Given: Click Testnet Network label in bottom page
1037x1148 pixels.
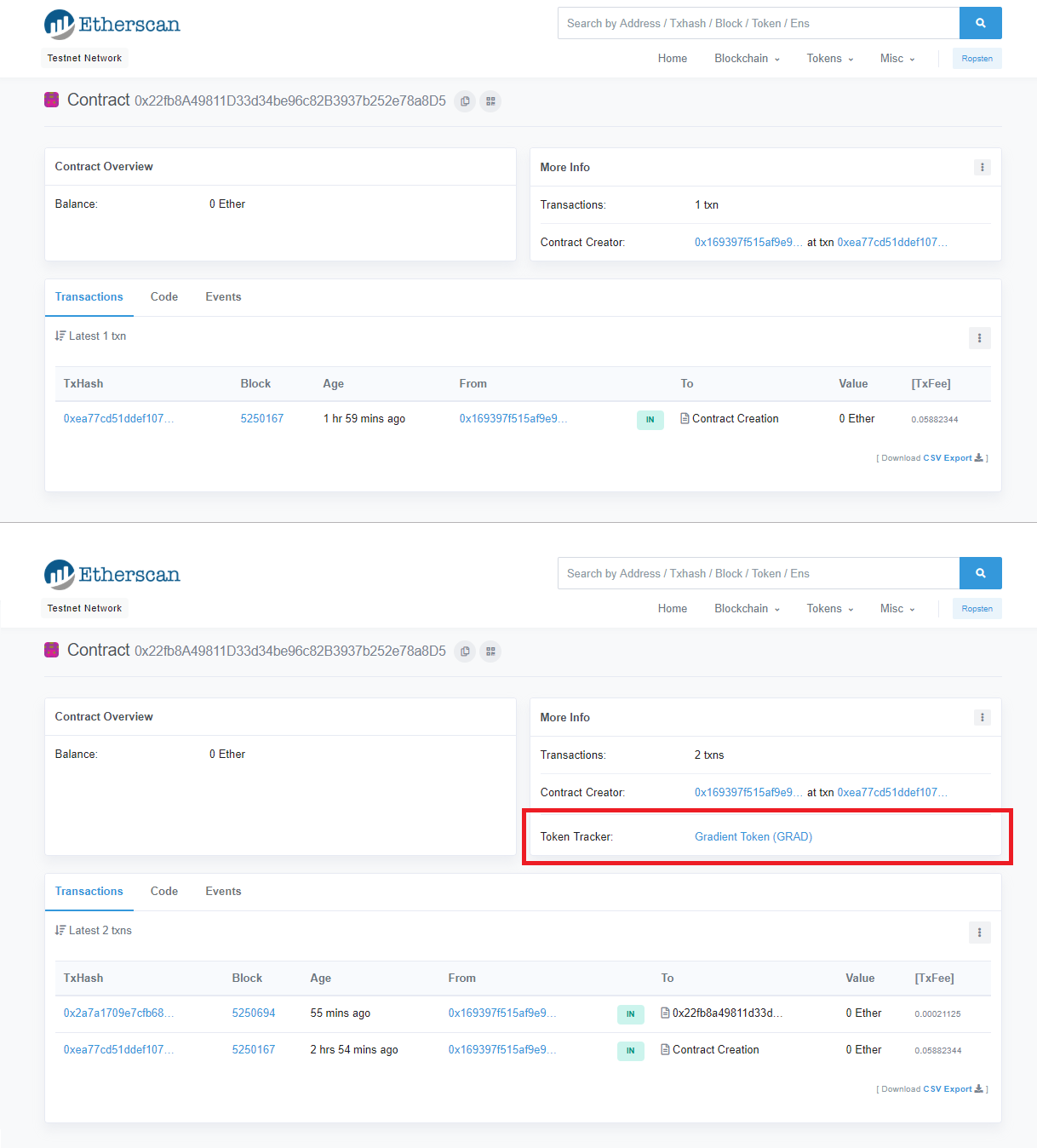Looking at the screenshot, I should [x=84, y=608].
